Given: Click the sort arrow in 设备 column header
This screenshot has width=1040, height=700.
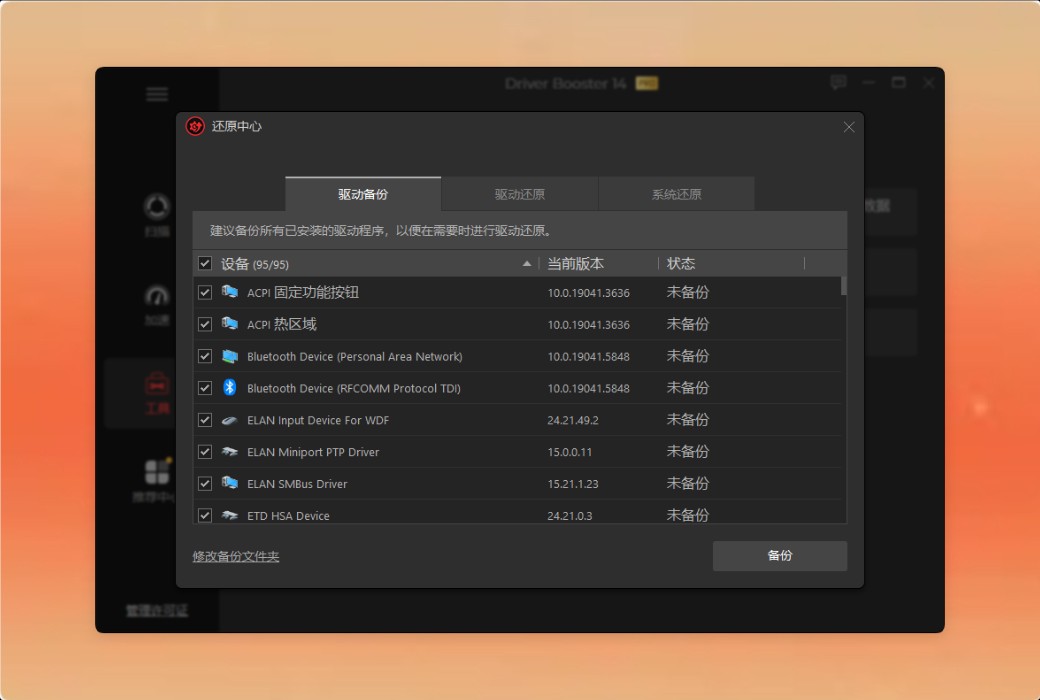Looking at the screenshot, I should 527,263.
